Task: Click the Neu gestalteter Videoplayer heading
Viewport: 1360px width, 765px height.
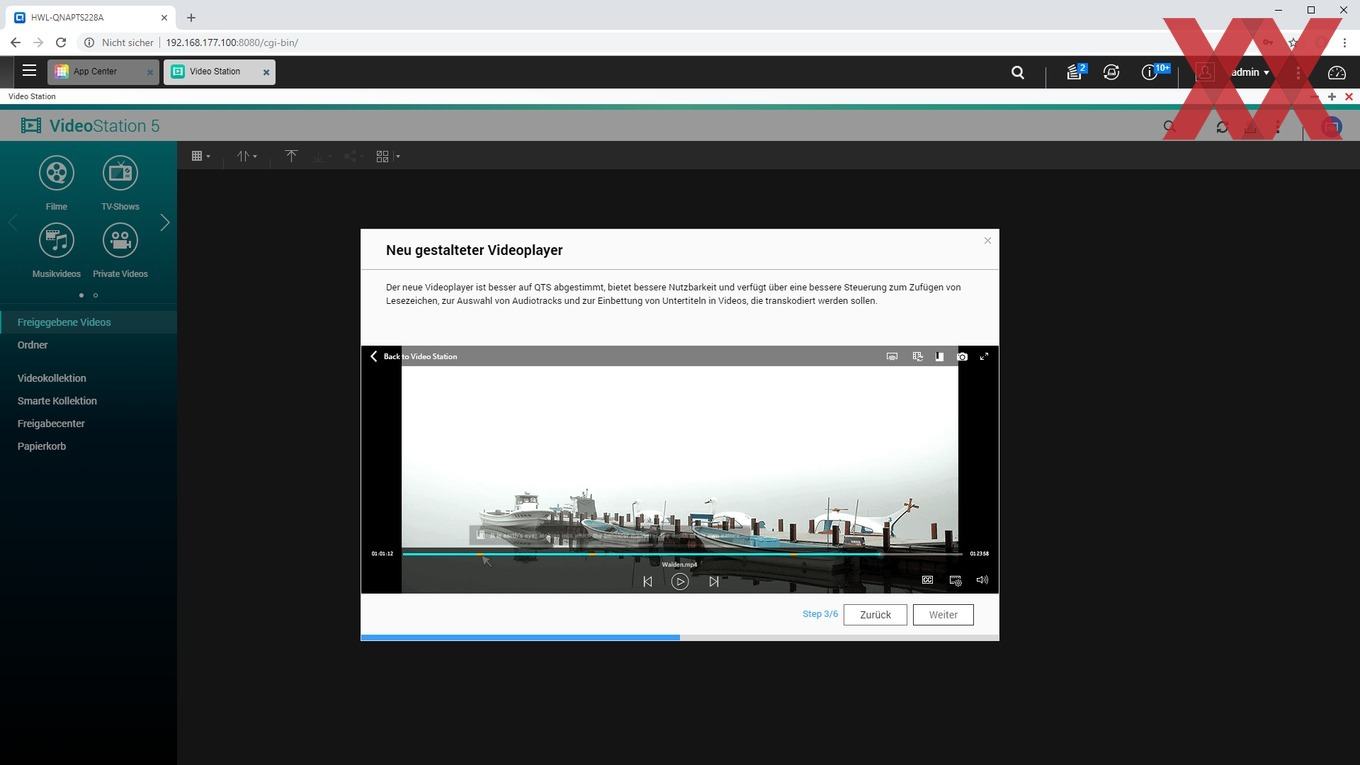Action: click(474, 250)
